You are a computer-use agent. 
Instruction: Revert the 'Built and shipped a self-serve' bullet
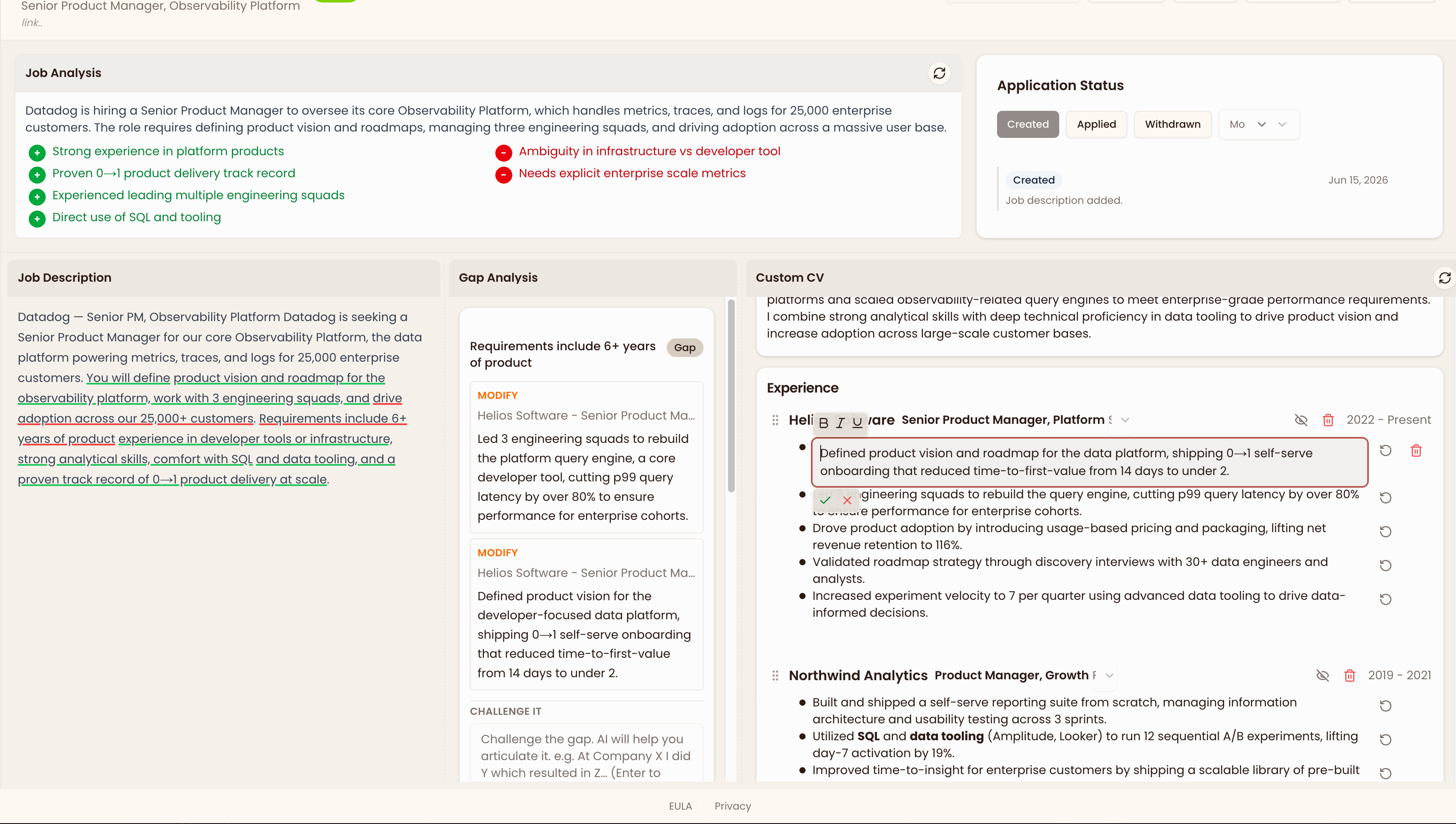click(x=1385, y=706)
